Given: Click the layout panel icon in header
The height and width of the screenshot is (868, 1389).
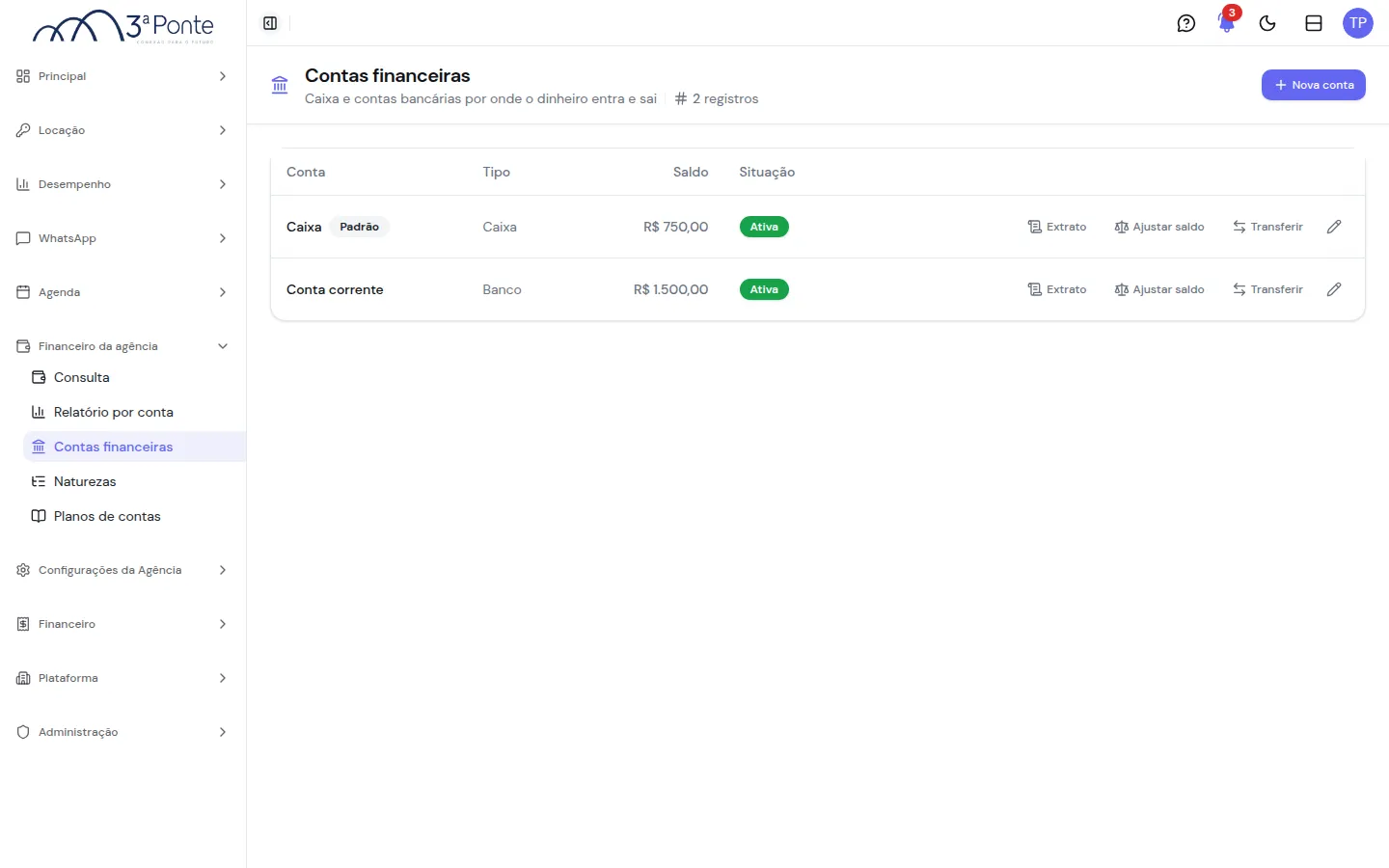Looking at the screenshot, I should coord(1314,23).
